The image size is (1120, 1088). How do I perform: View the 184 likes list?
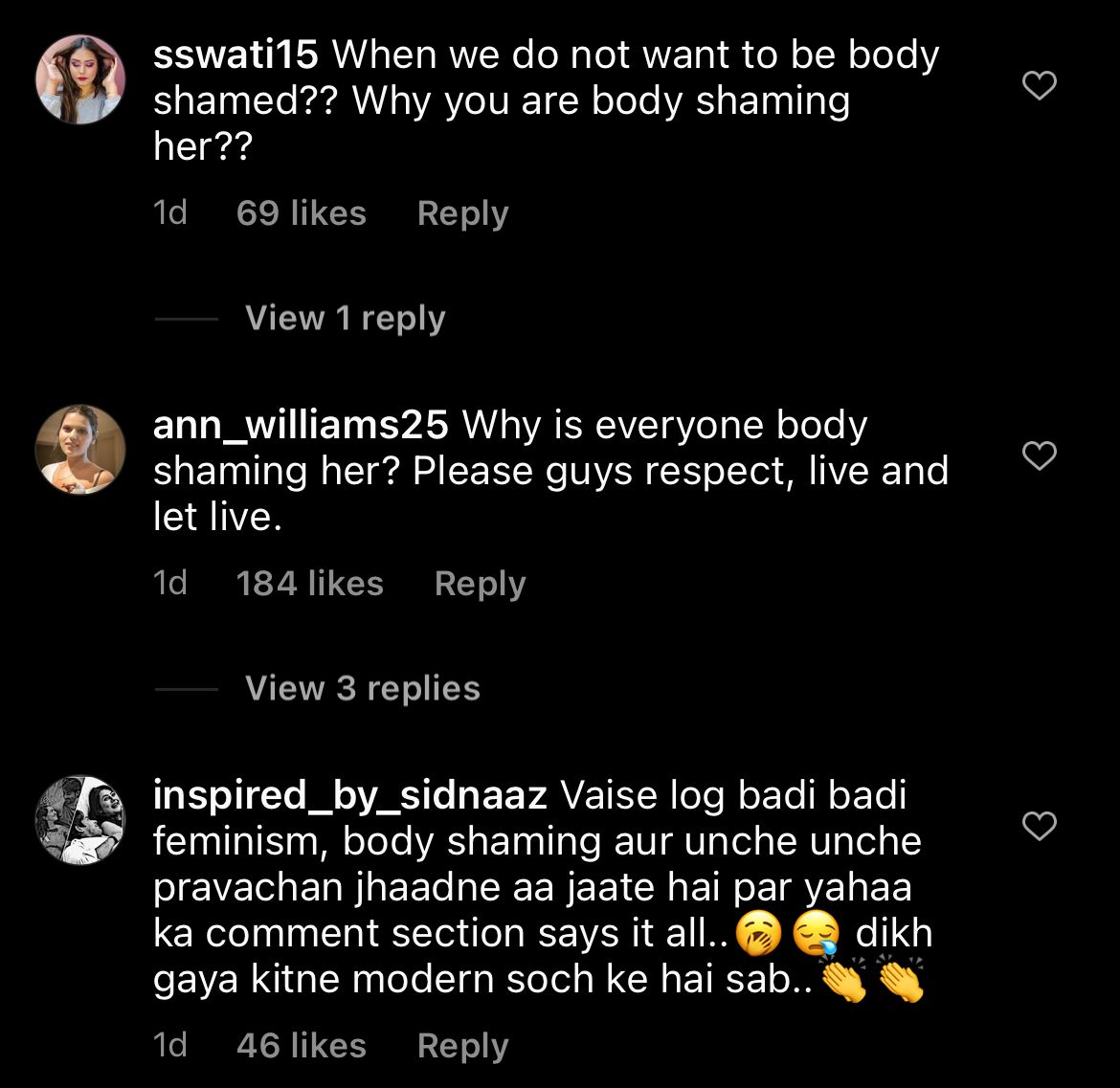coord(309,584)
